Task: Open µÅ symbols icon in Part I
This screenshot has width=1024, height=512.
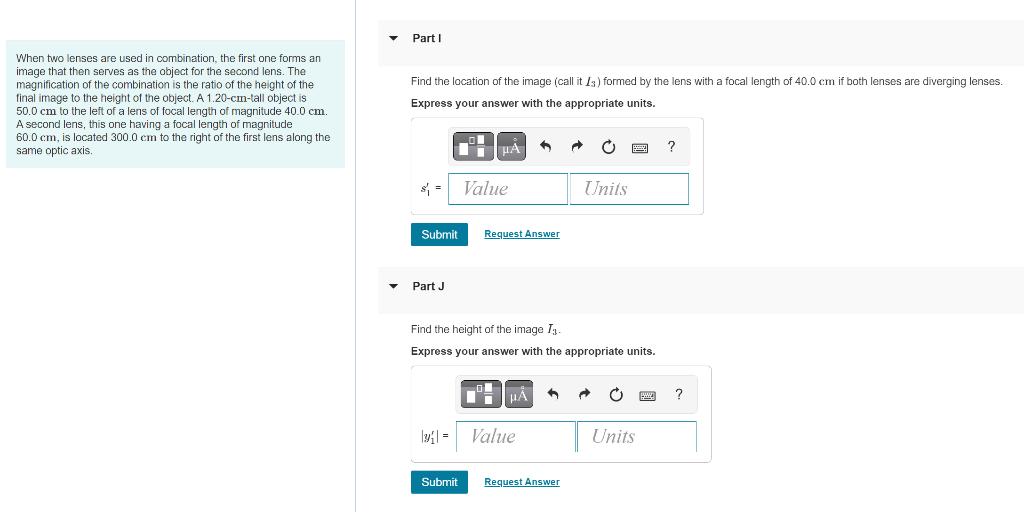Action: [x=511, y=147]
